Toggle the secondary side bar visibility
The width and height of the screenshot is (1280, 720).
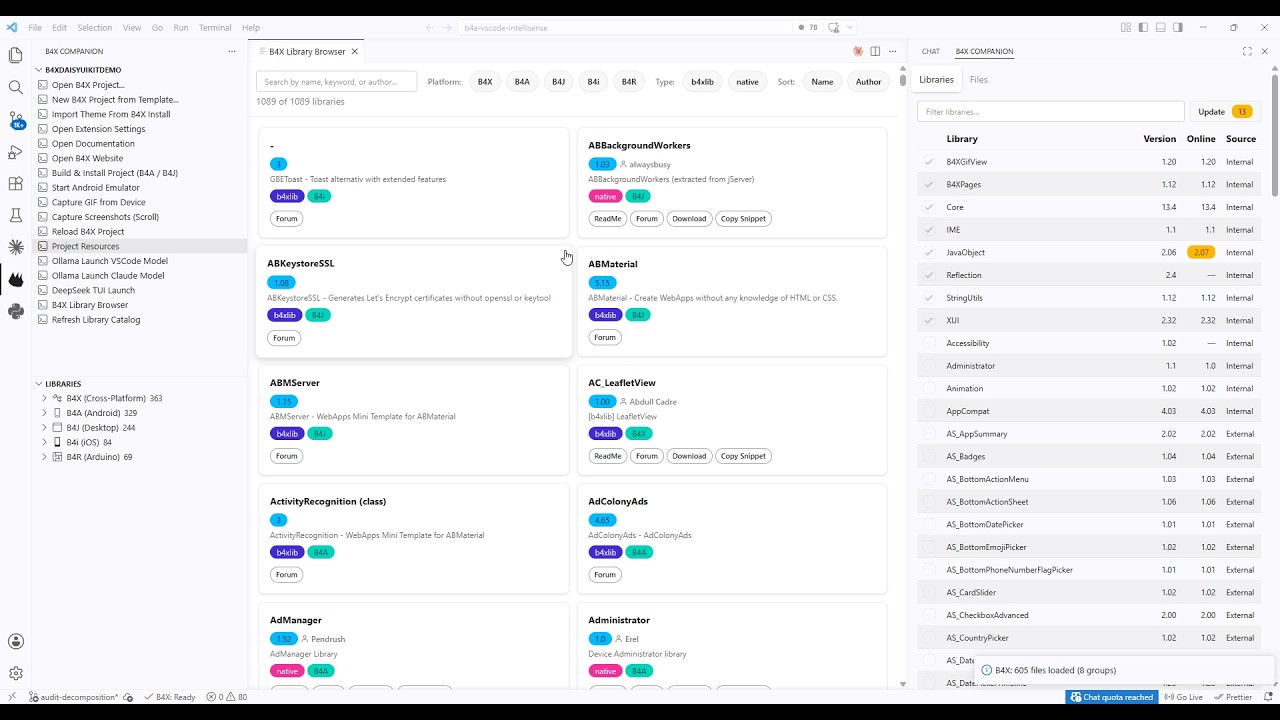1178,27
